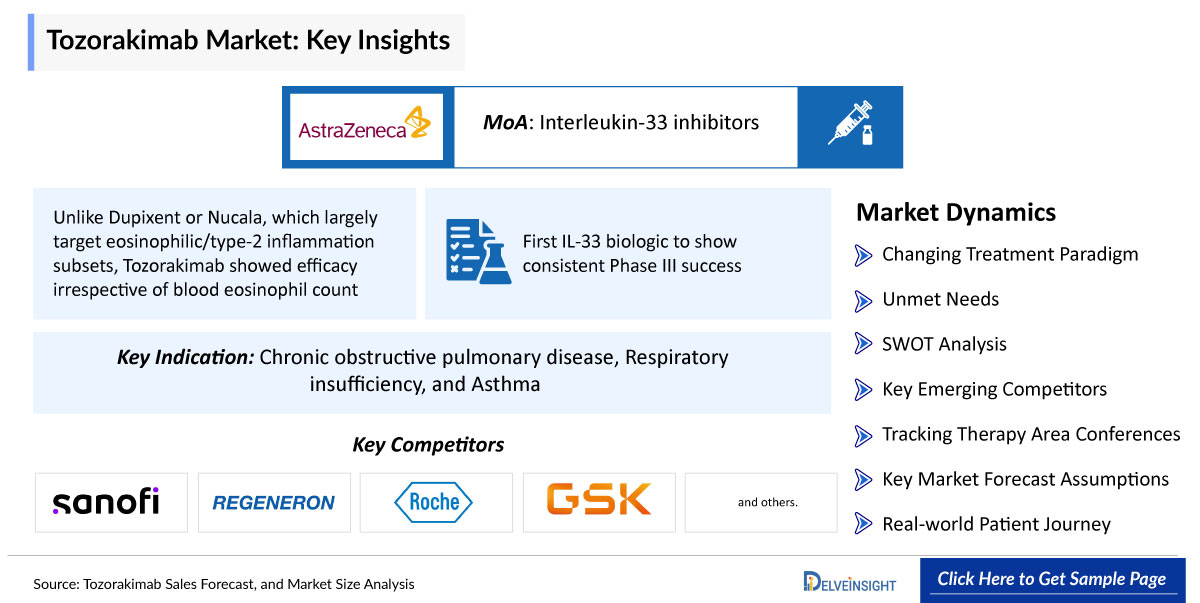Viewport: 1200px width, 603px height.
Task: Click arrow beside Unmet Needs
Action: 863,300
